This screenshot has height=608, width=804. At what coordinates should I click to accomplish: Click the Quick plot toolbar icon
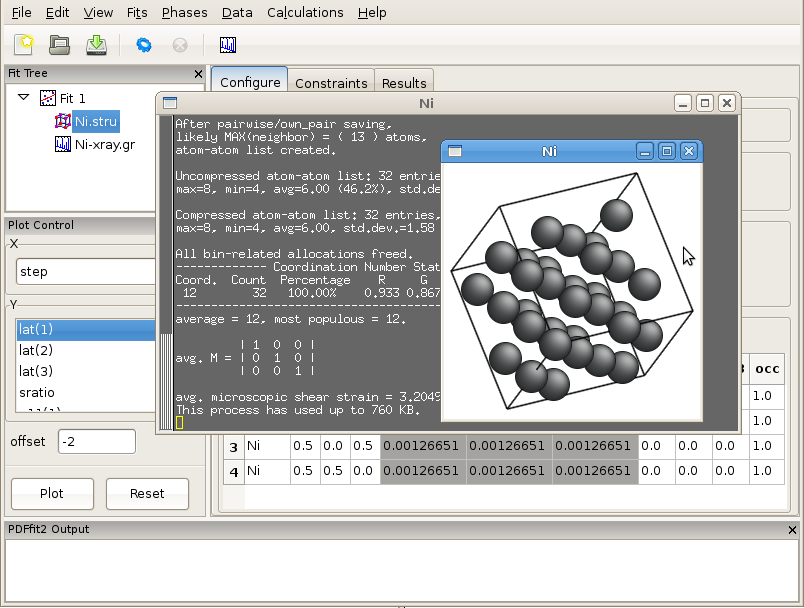point(228,45)
